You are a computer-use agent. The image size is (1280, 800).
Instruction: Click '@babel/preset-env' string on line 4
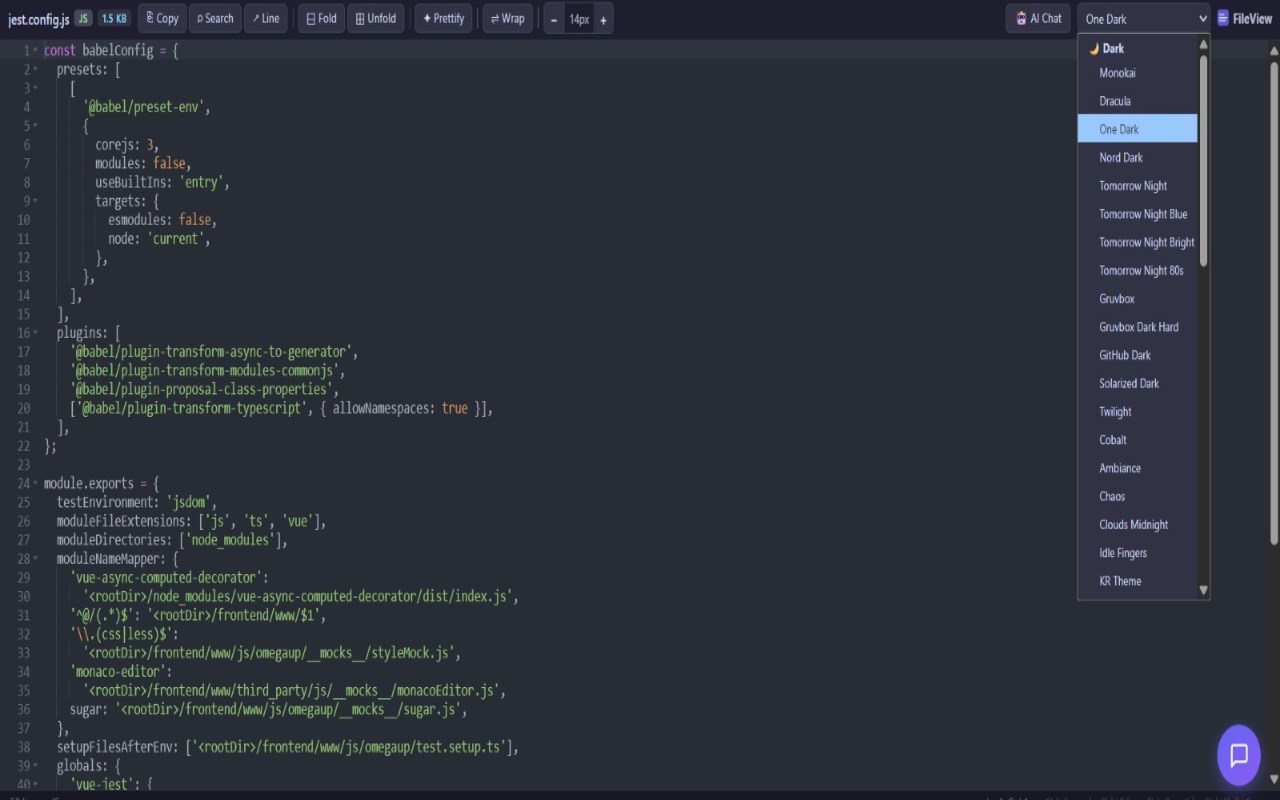tap(145, 107)
